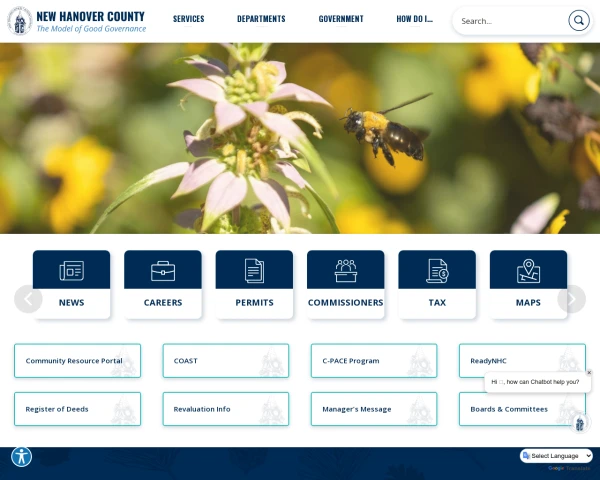This screenshot has width=600, height=480.
Task: Open the C-PACE Program link
Action: [374, 361]
